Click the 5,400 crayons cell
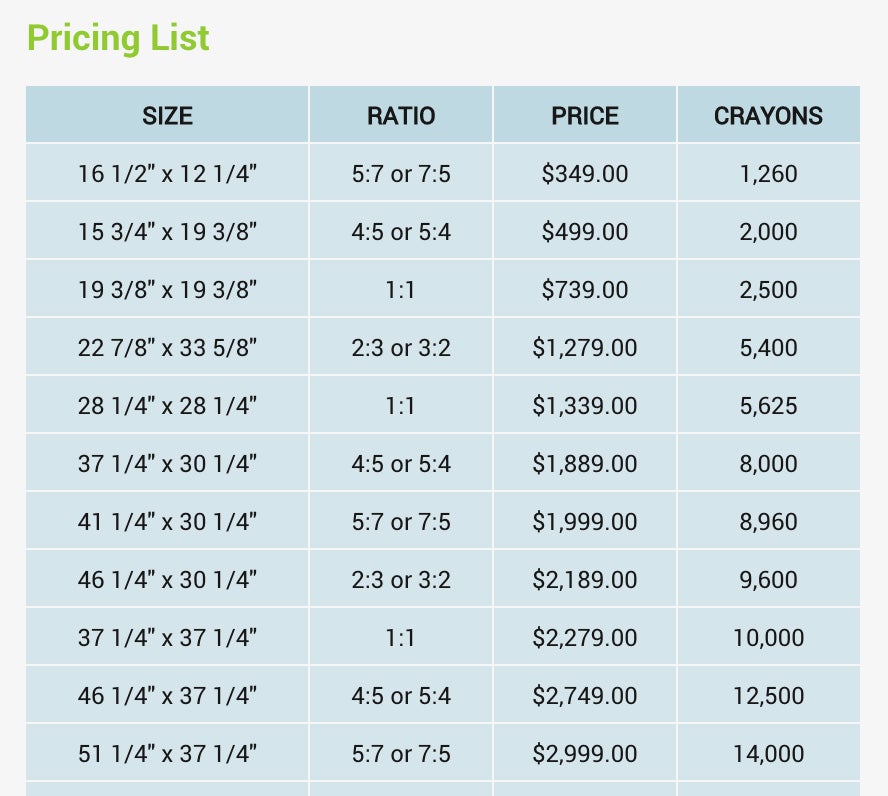Viewport: 888px width, 796px height. tap(768, 348)
